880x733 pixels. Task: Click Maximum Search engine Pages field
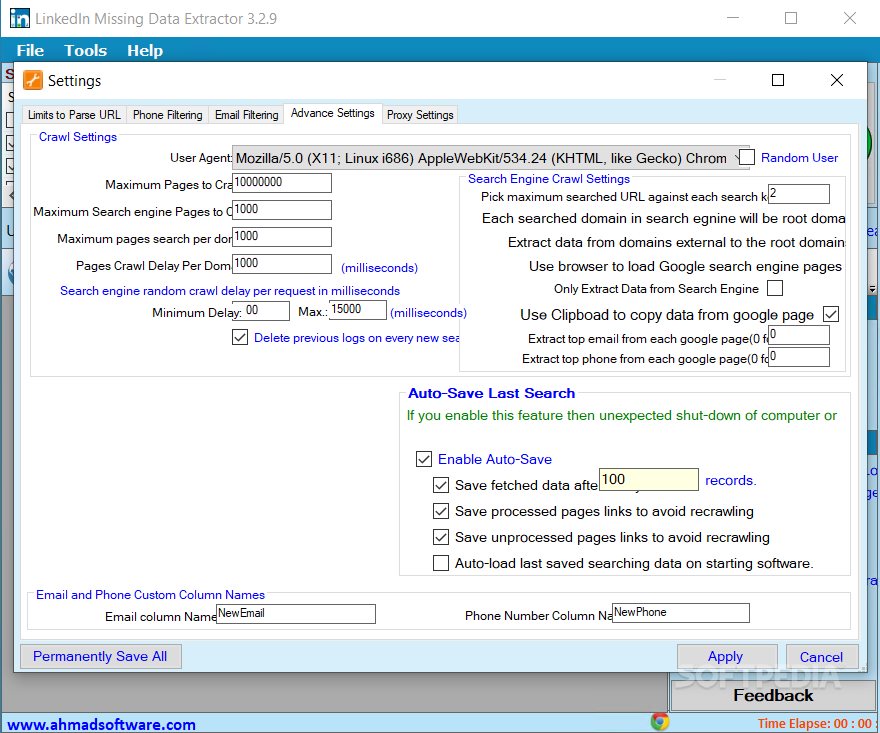point(282,209)
